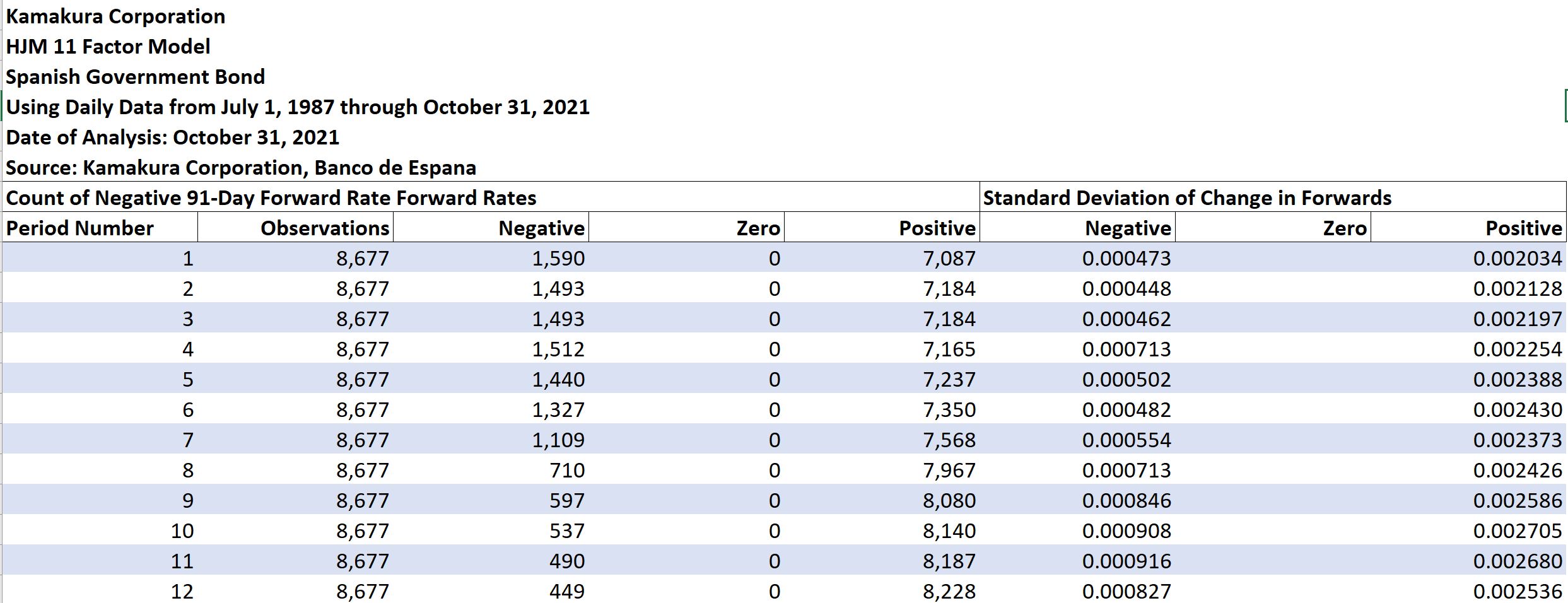The width and height of the screenshot is (1568, 603).
Task: Select the positive count 7,087 cell
Action: point(882,258)
